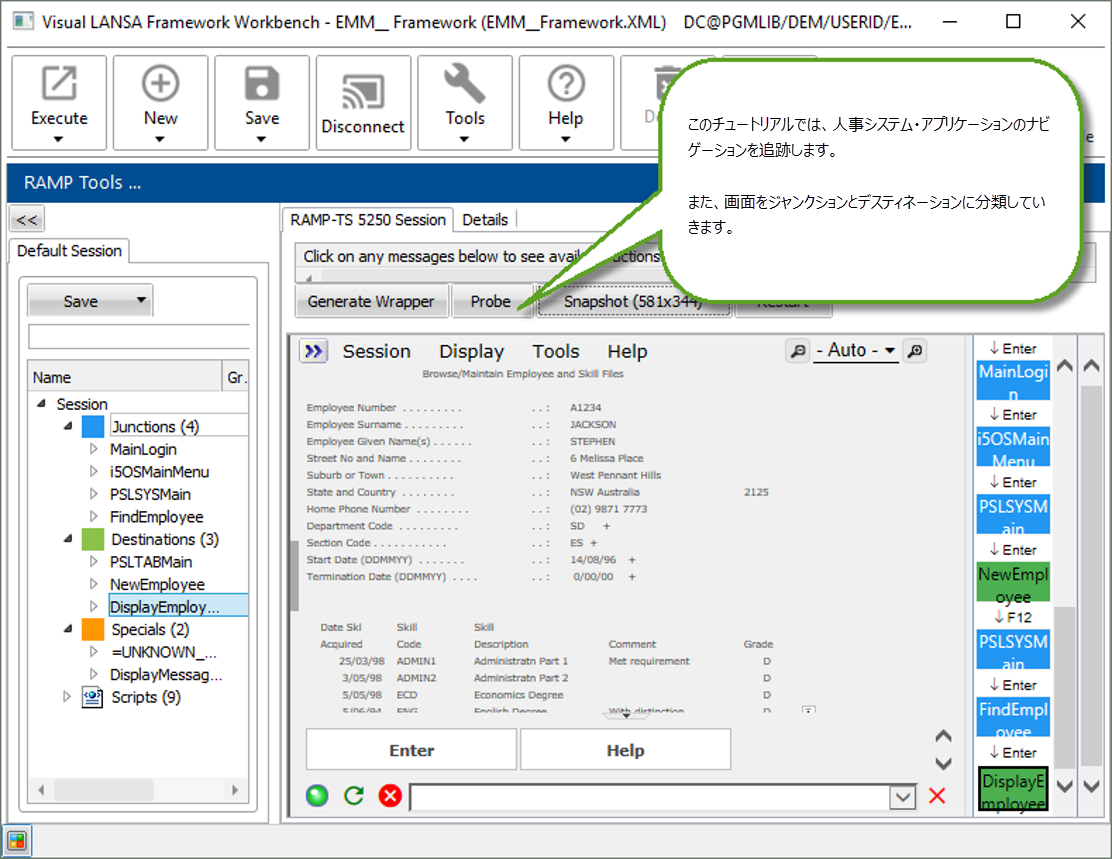This screenshot has width=1112, height=859.
Task: Click the Enter button below the screen
Action: pyautogui.click(x=411, y=750)
